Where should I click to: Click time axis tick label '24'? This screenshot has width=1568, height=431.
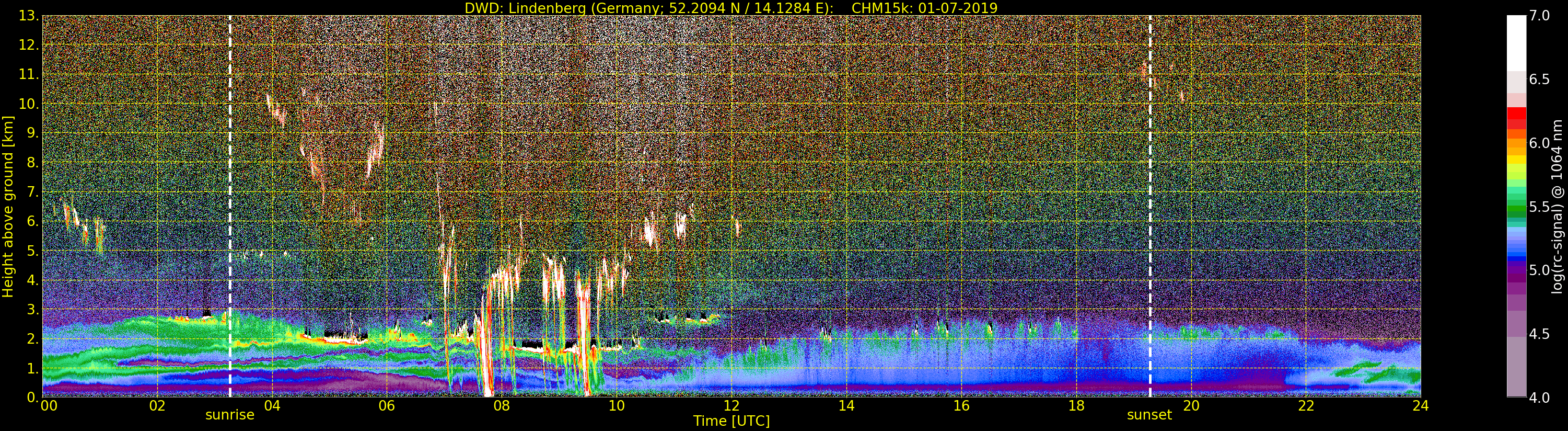[1421, 406]
